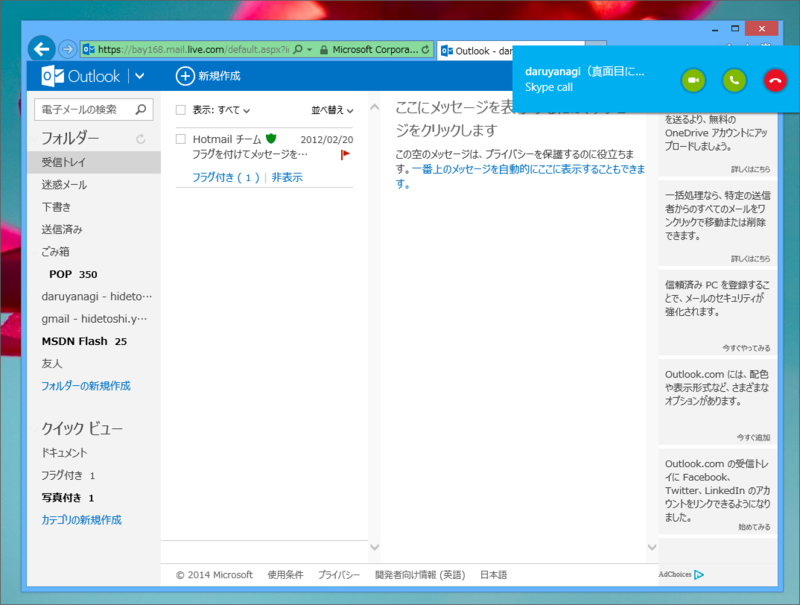The image size is (800, 605).
Task: Click 使用条件 footer link
Action: pyautogui.click(x=285, y=575)
